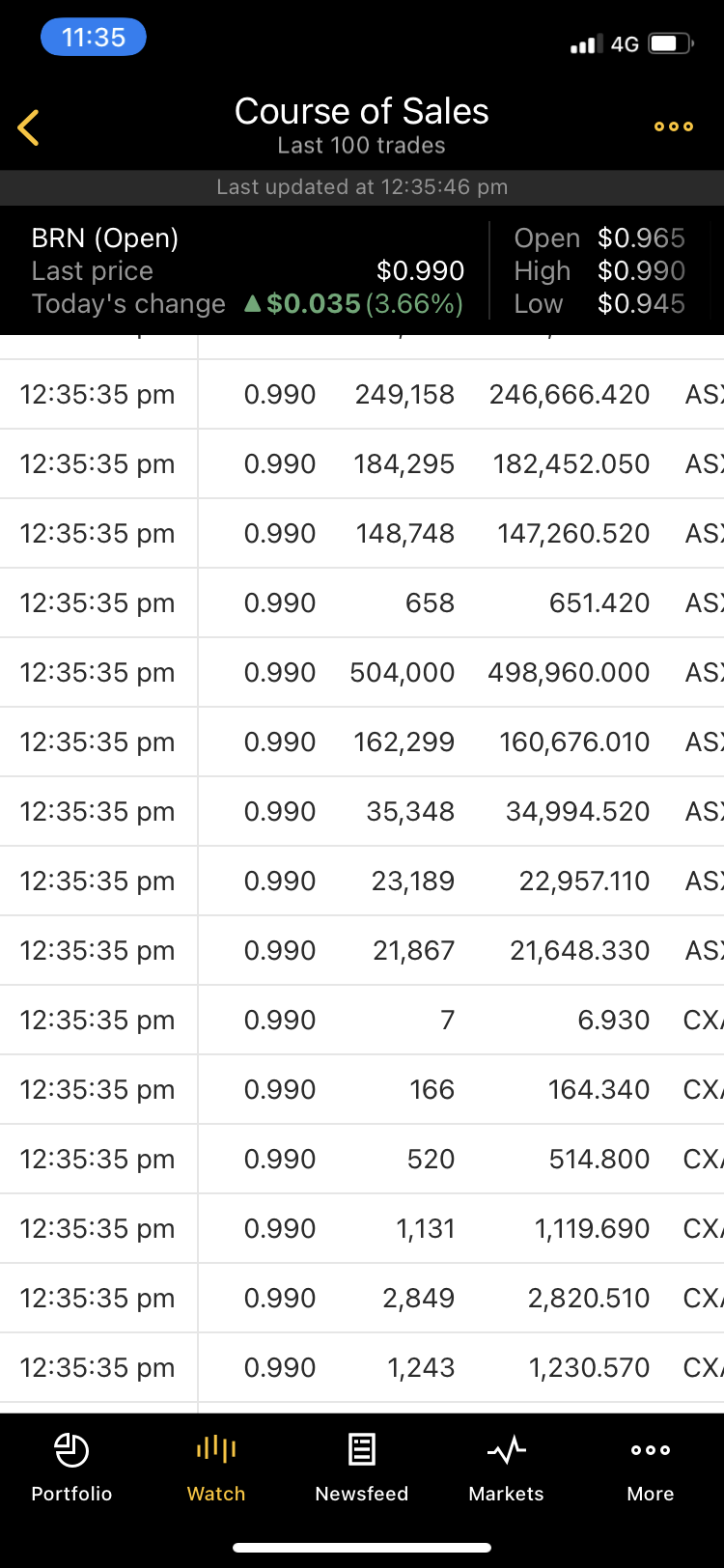Tap the Markets pulse icon
The height and width of the screenshot is (1568, 724).
506,1449
